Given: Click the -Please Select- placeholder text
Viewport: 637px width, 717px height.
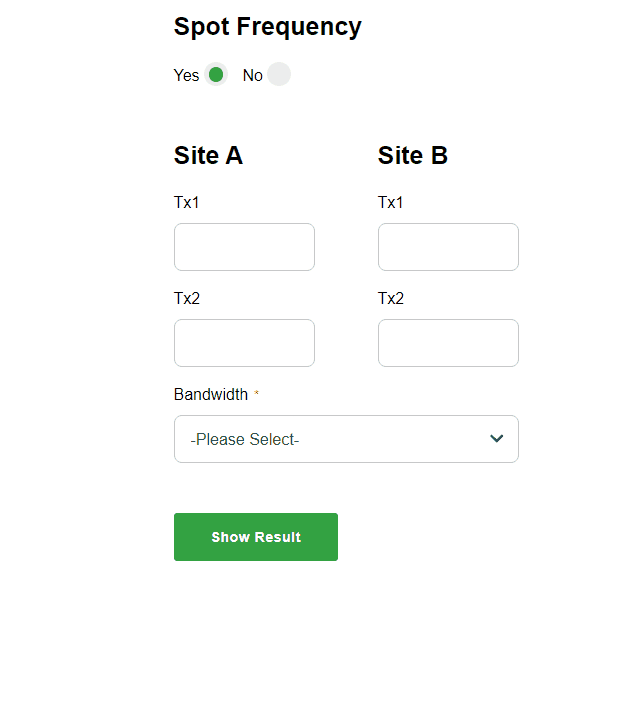Looking at the screenshot, I should [245, 439].
